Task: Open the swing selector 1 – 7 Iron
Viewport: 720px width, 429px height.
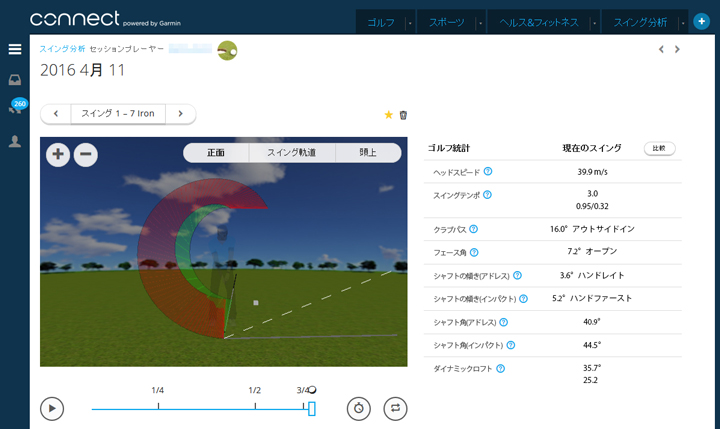Action: (x=117, y=114)
